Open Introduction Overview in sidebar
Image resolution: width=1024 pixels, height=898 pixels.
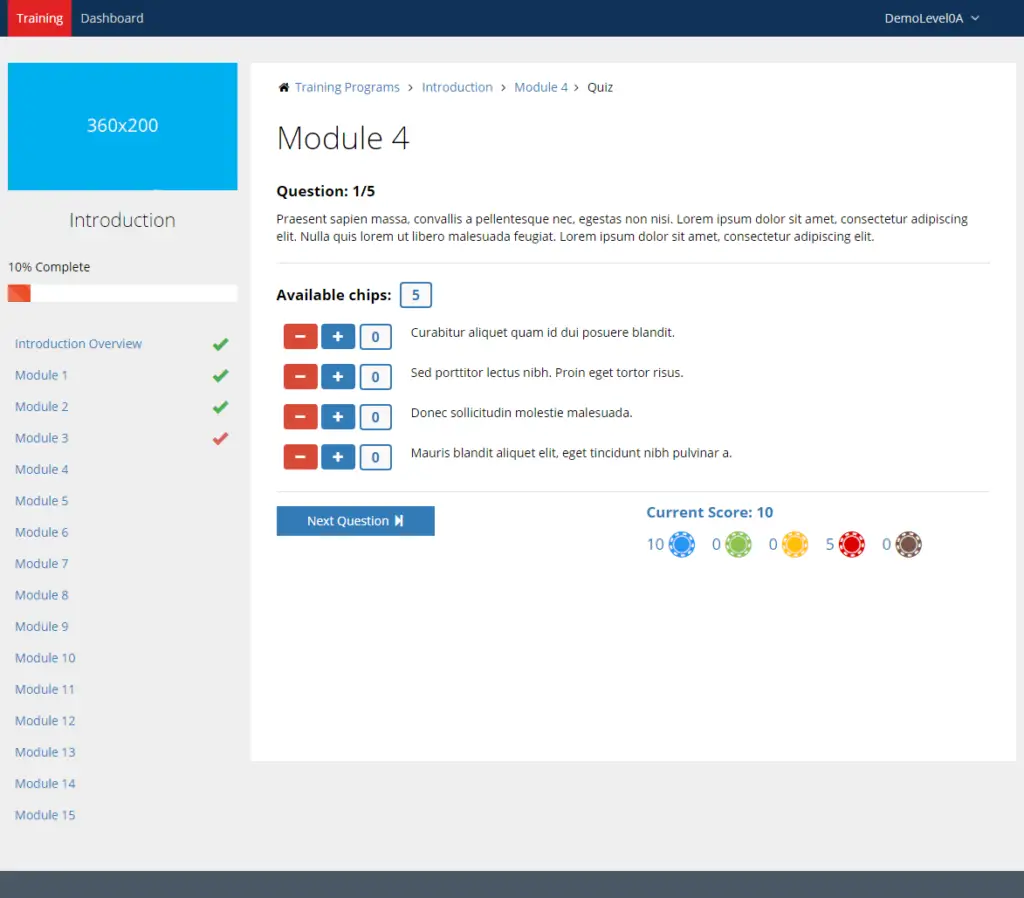pos(78,344)
